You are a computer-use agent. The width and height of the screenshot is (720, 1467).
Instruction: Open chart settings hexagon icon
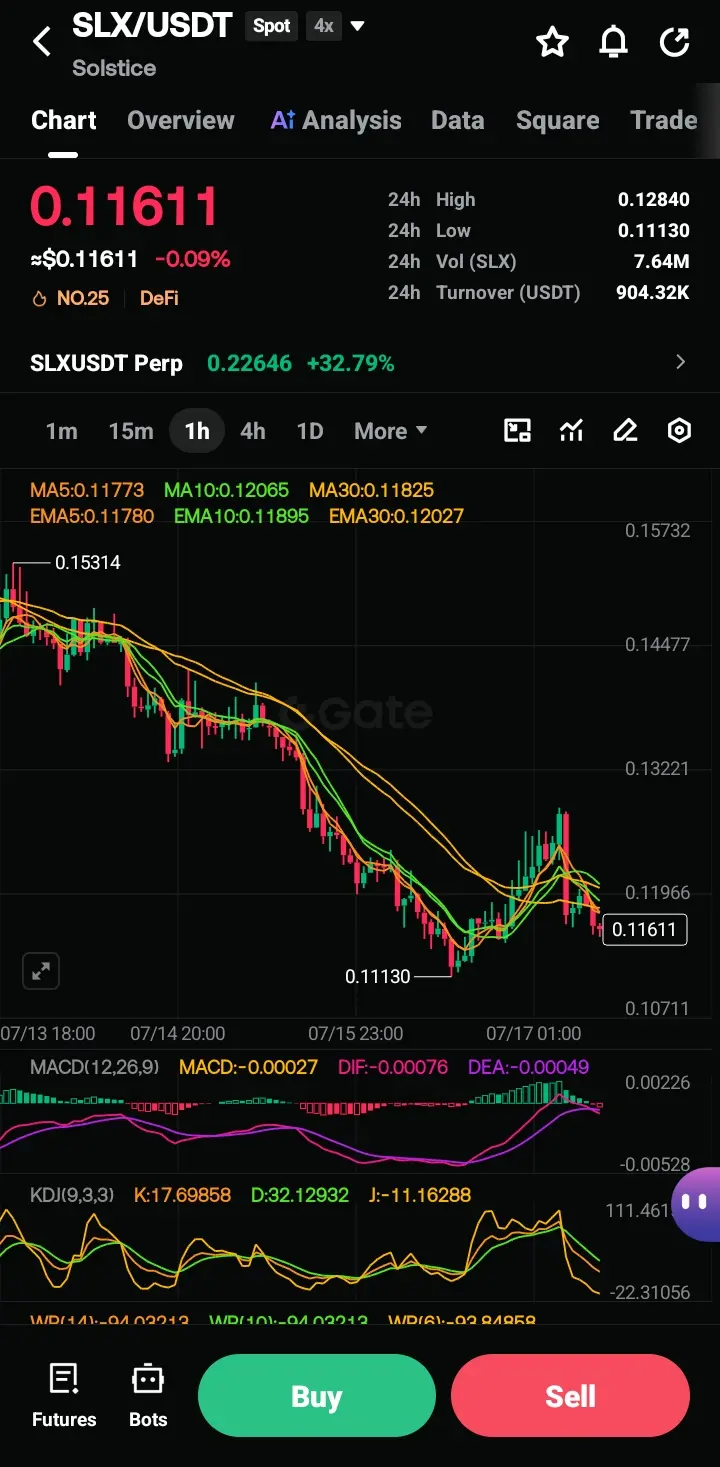679,431
